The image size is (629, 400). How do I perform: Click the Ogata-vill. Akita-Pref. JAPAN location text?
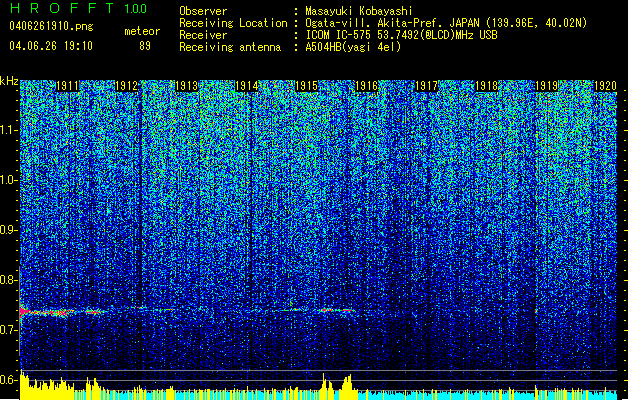click(x=446, y=23)
